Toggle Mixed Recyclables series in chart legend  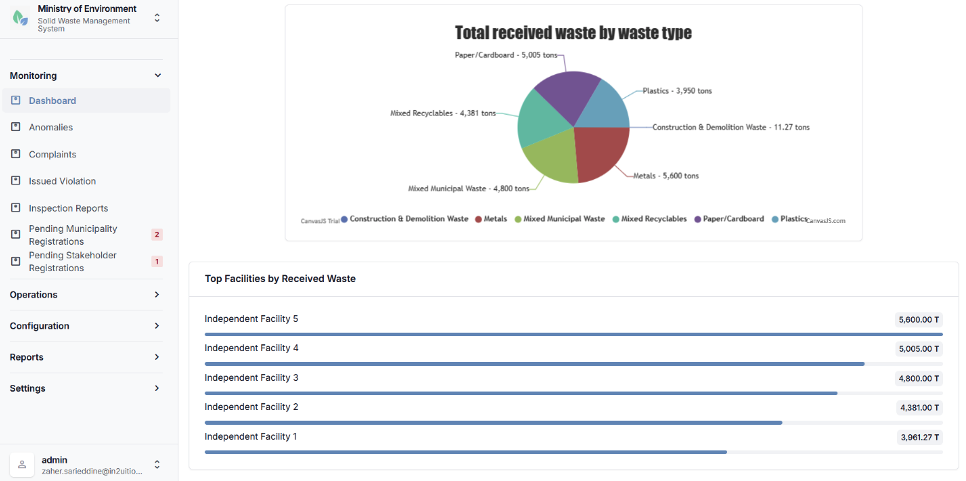point(650,219)
